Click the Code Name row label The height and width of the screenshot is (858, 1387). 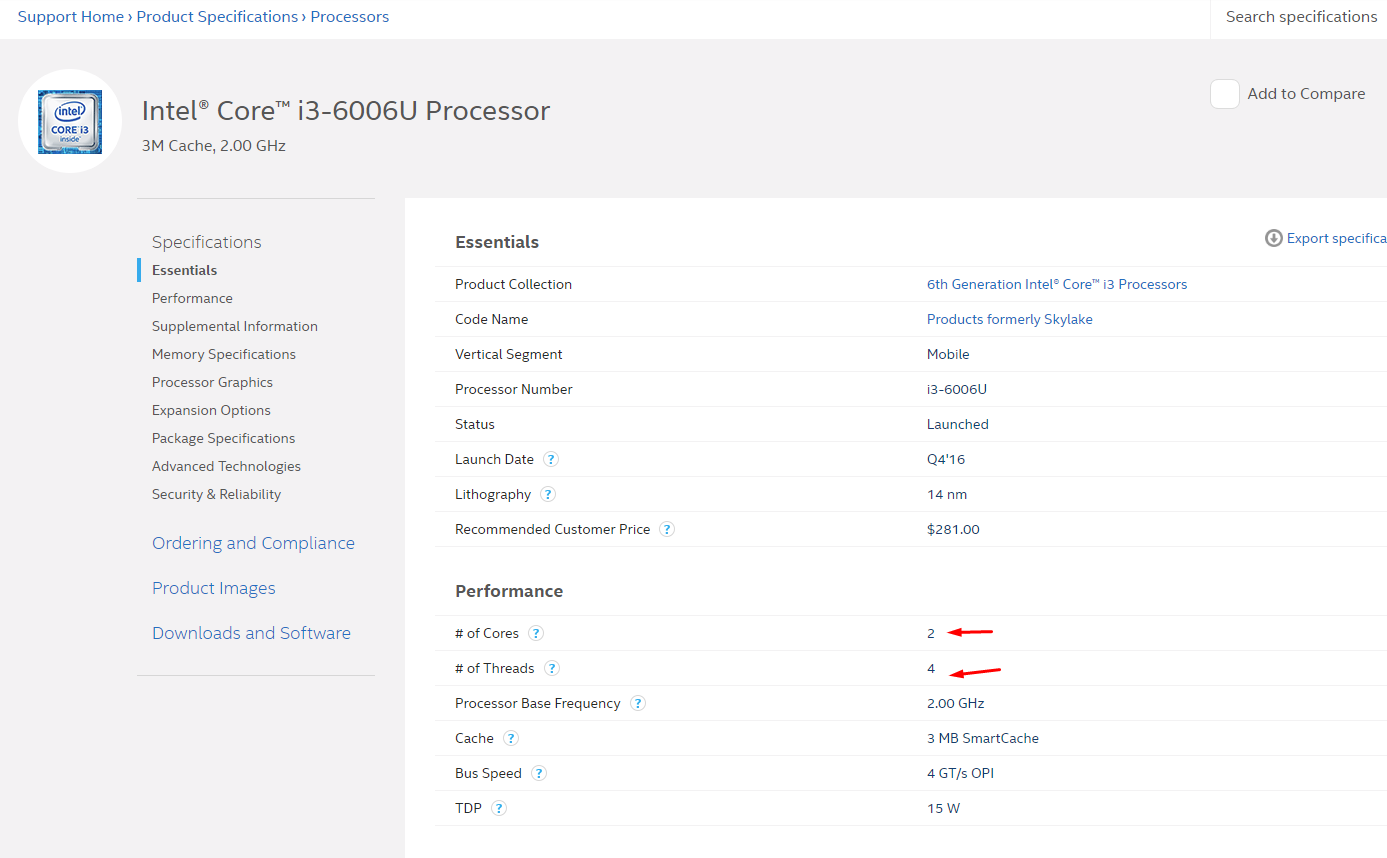(491, 319)
